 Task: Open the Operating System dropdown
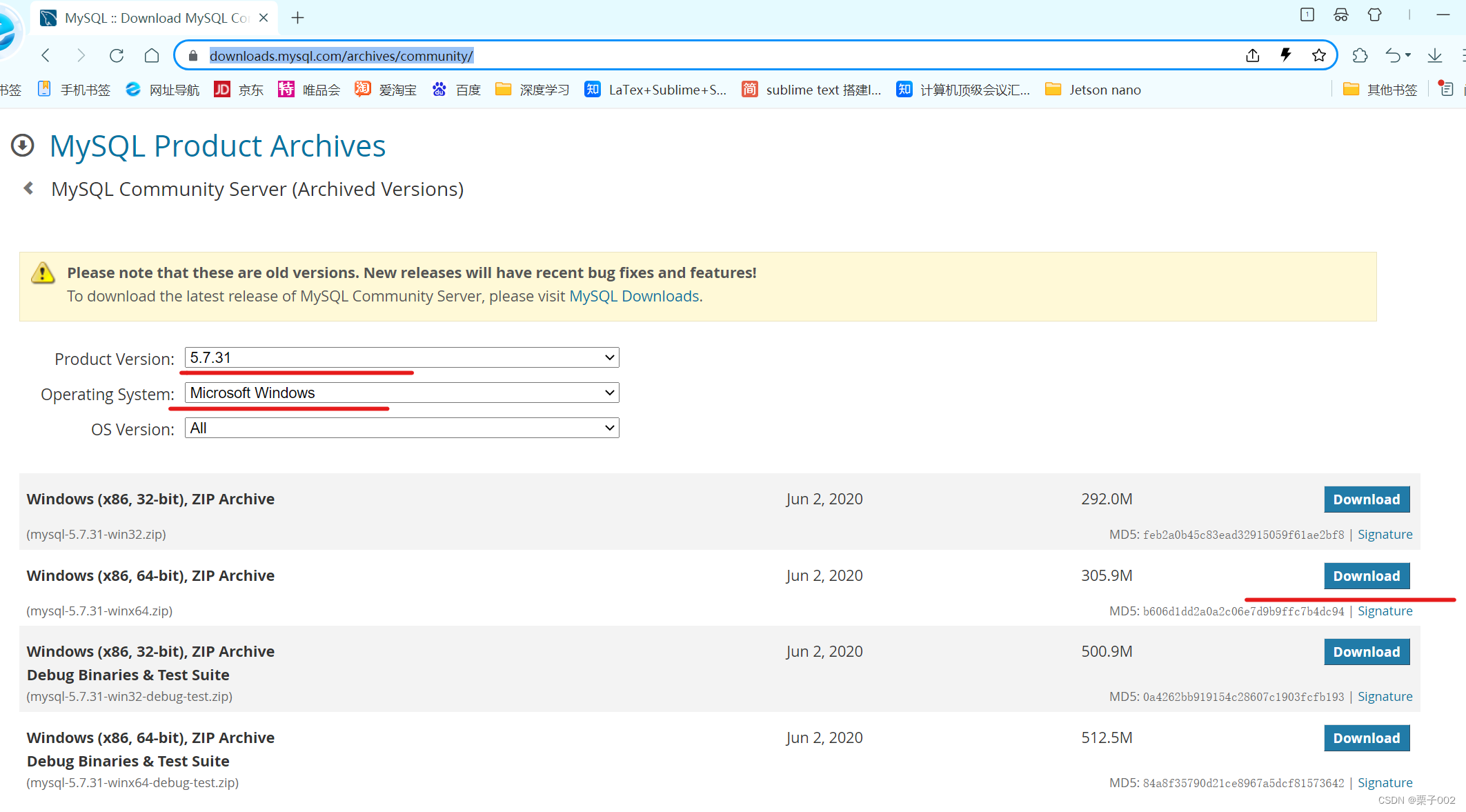(402, 393)
